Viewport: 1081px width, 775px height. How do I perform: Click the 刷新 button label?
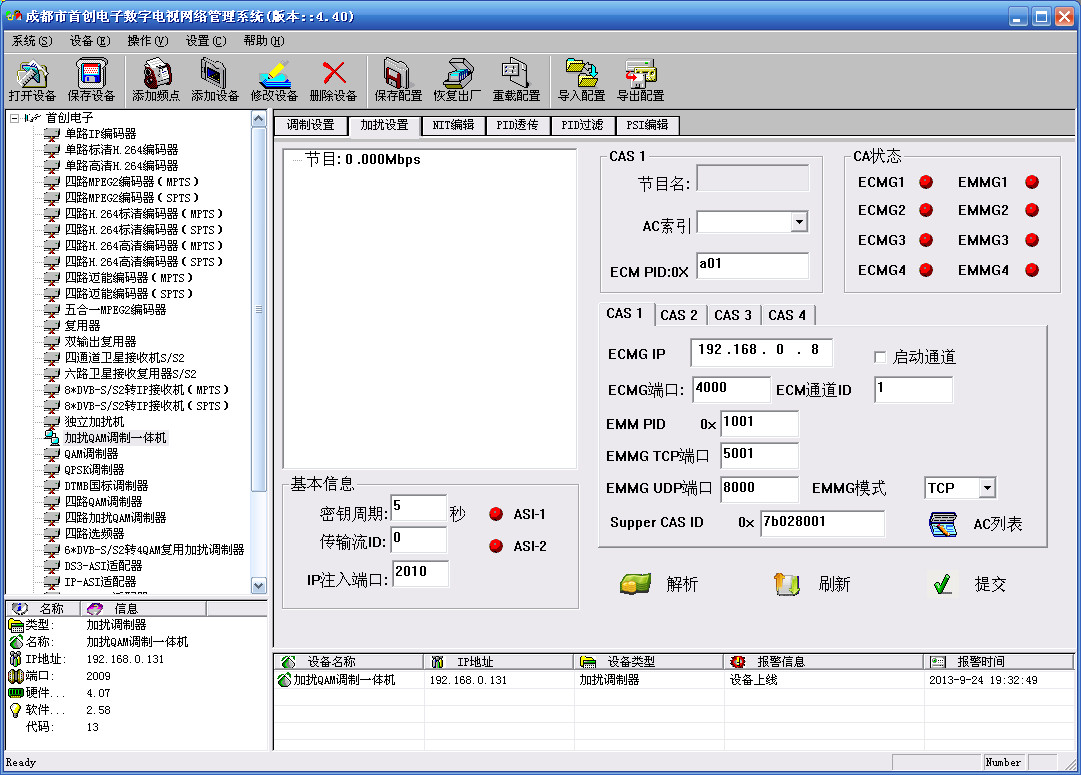pyautogui.click(x=834, y=585)
